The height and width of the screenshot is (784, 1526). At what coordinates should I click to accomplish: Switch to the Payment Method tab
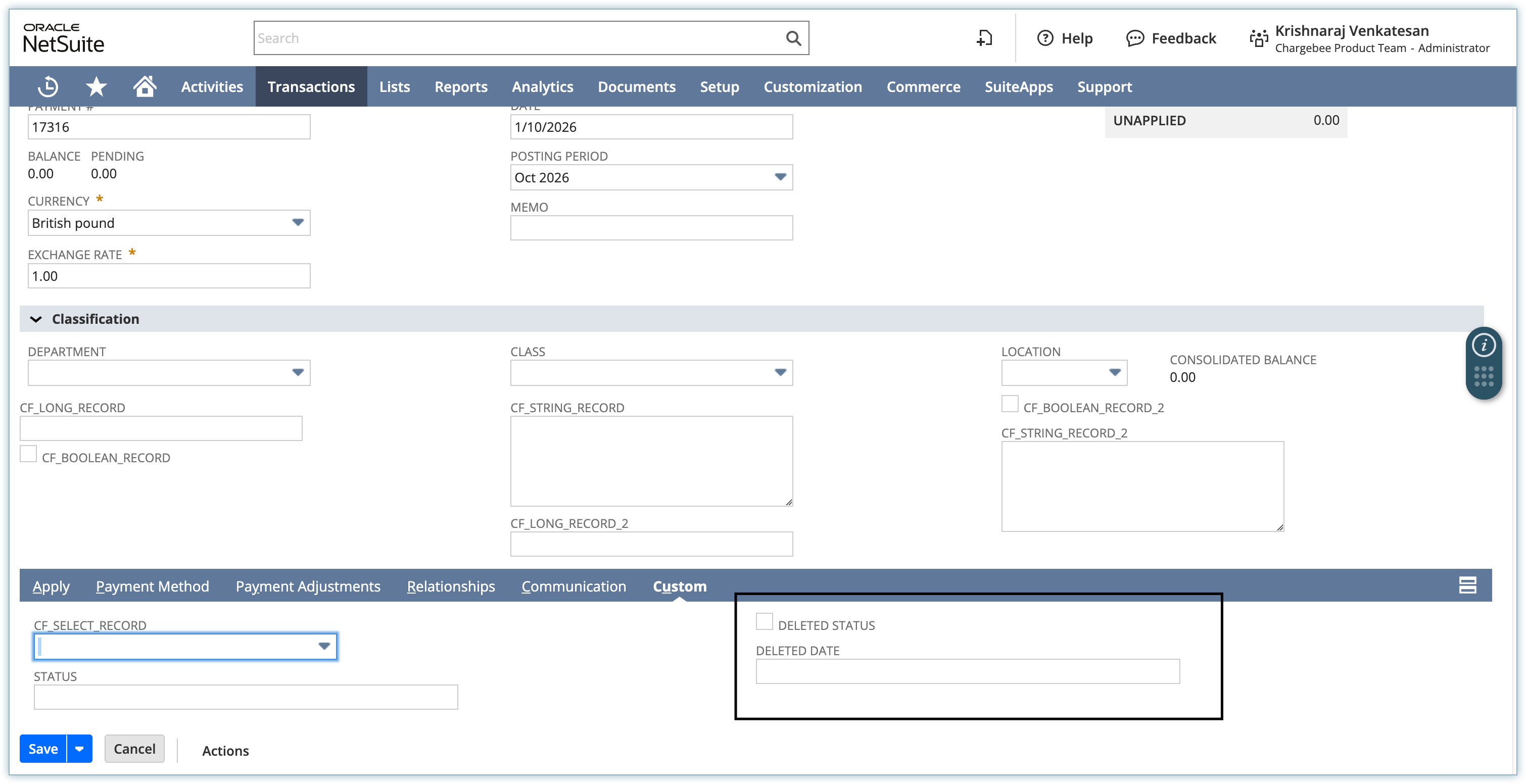pyautogui.click(x=152, y=586)
